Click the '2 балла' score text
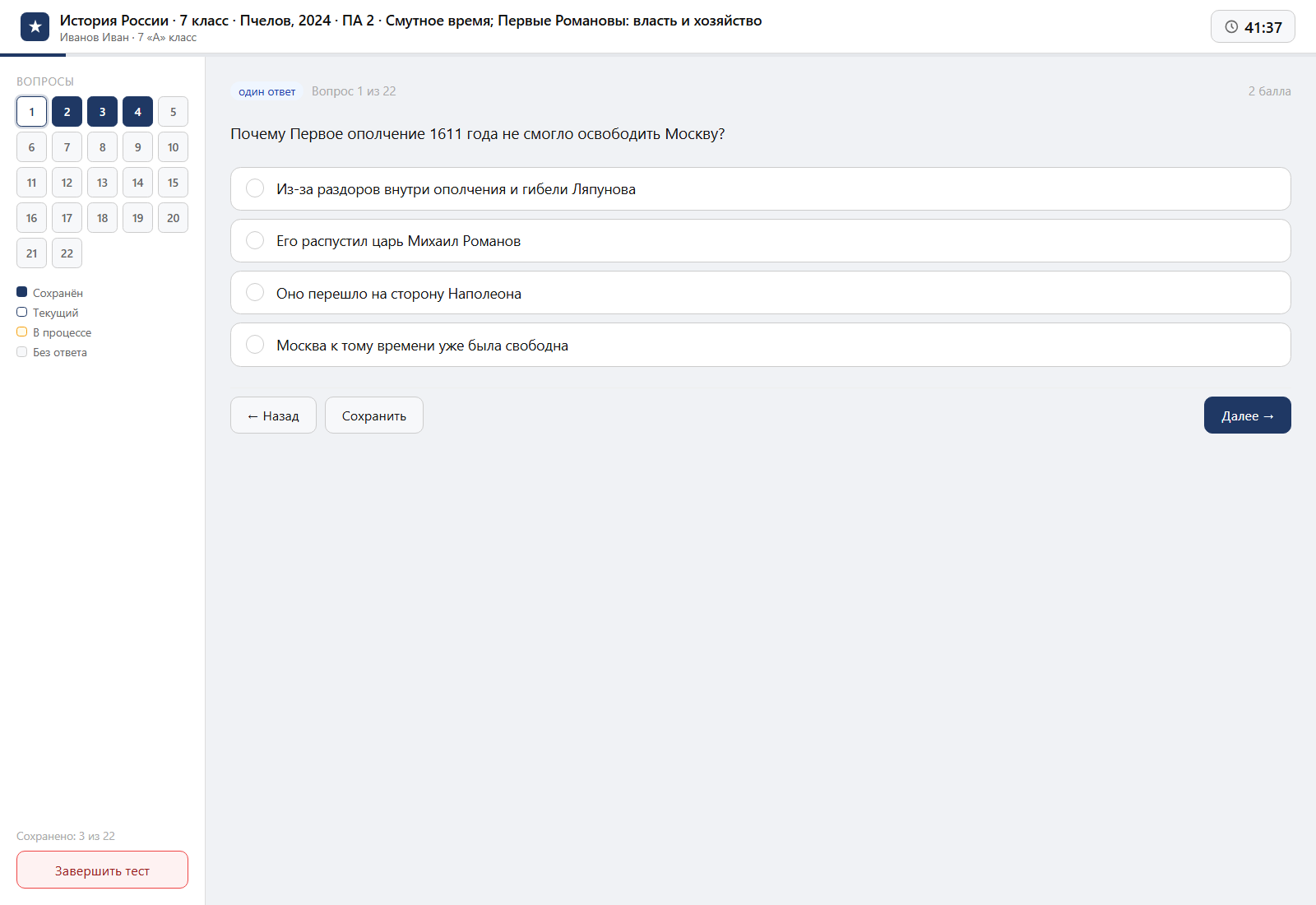Image resolution: width=1316 pixels, height=905 pixels. click(x=1269, y=91)
